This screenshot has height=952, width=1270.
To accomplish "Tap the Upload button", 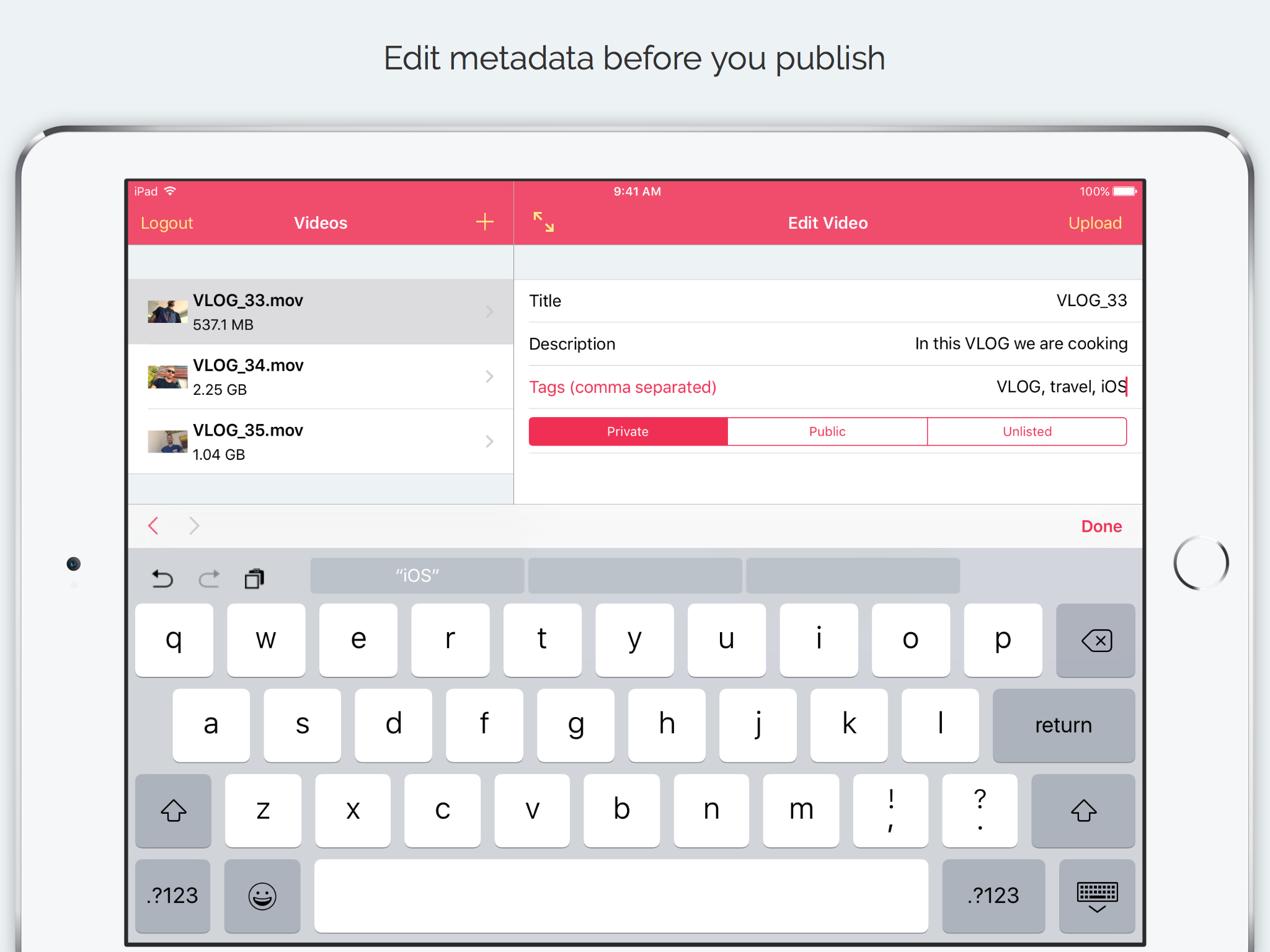I will (1095, 223).
